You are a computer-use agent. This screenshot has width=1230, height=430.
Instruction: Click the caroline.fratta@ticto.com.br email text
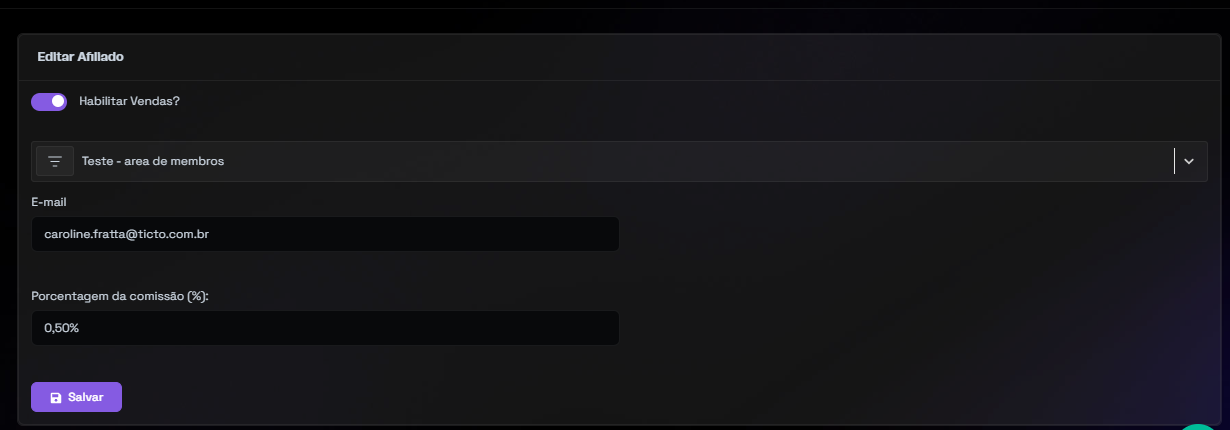click(126, 234)
